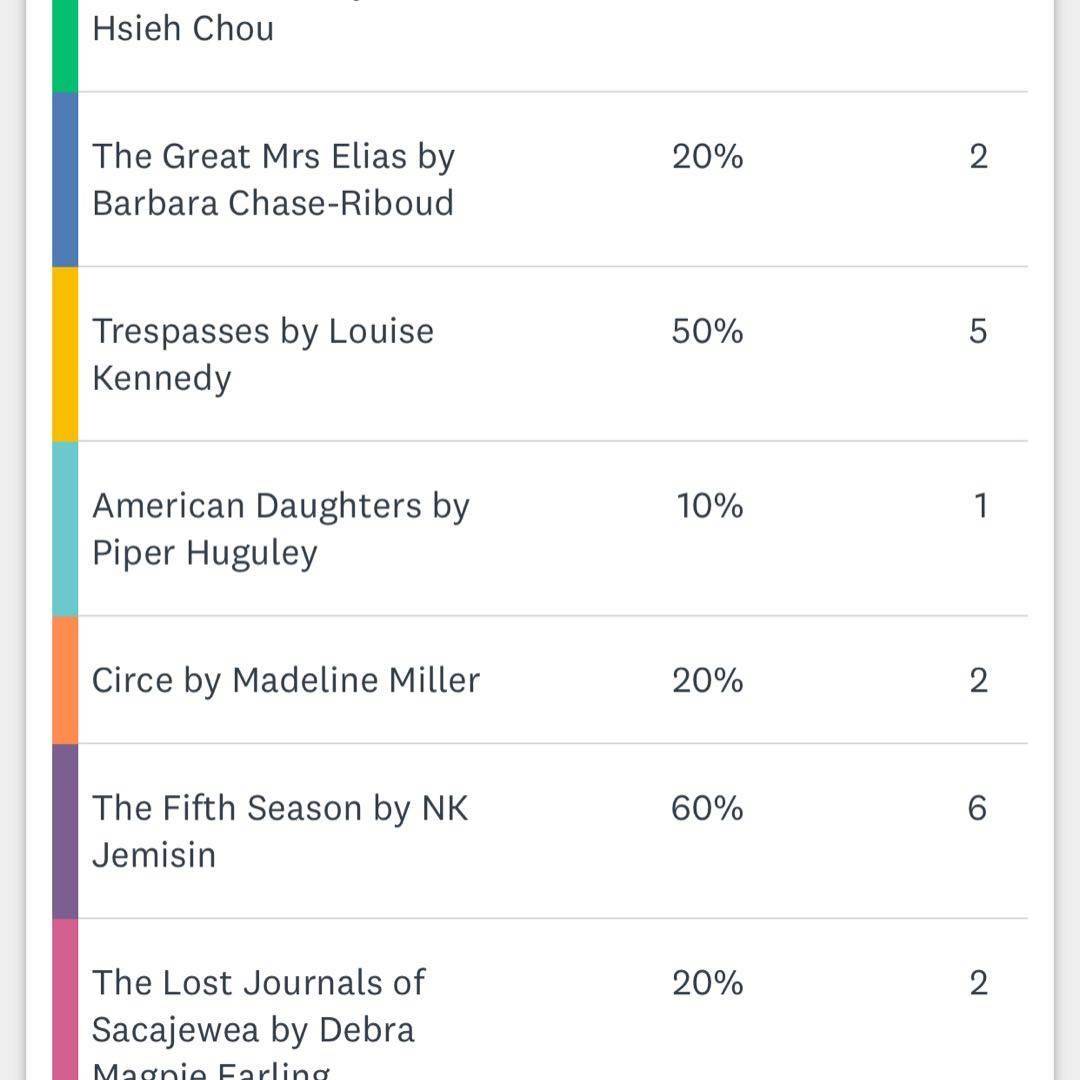Click the blue swatch for The Great Mrs Elias
The width and height of the screenshot is (1080, 1080).
[65, 179]
